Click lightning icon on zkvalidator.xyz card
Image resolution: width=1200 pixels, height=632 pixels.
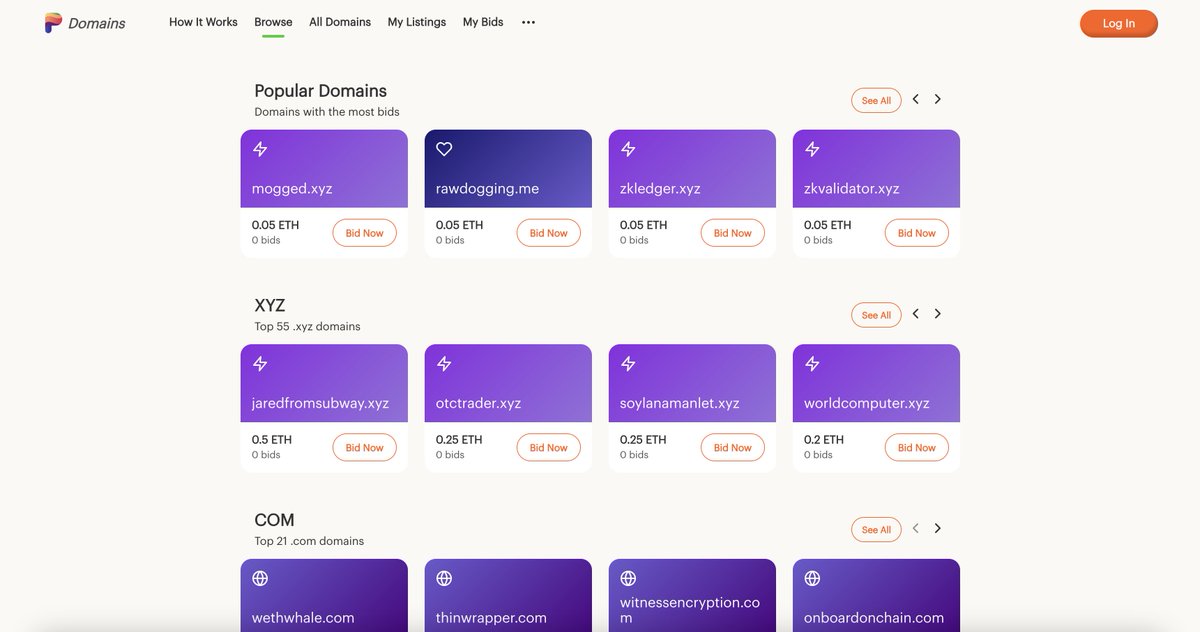pyautogui.click(x=812, y=149)
